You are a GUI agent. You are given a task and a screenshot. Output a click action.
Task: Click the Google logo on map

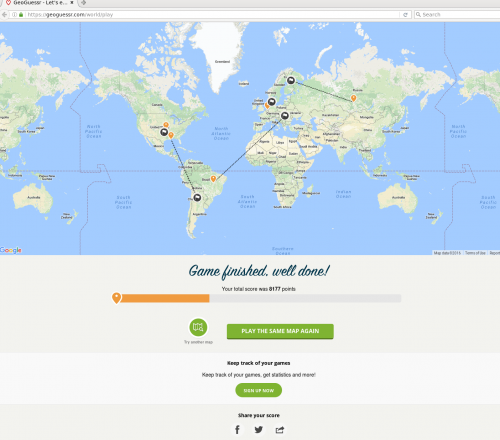(11, 250)
